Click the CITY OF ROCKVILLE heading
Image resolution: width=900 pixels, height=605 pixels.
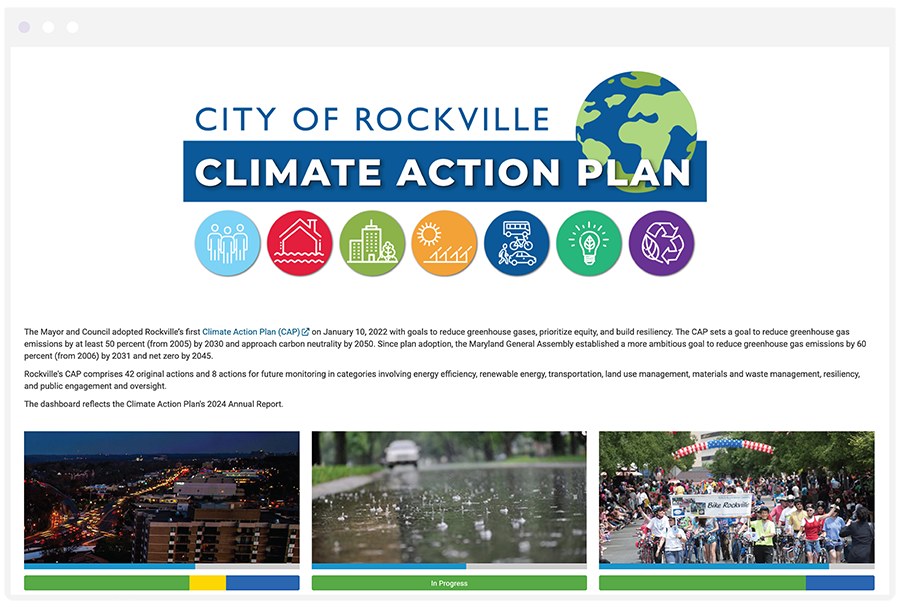point(372,119)
